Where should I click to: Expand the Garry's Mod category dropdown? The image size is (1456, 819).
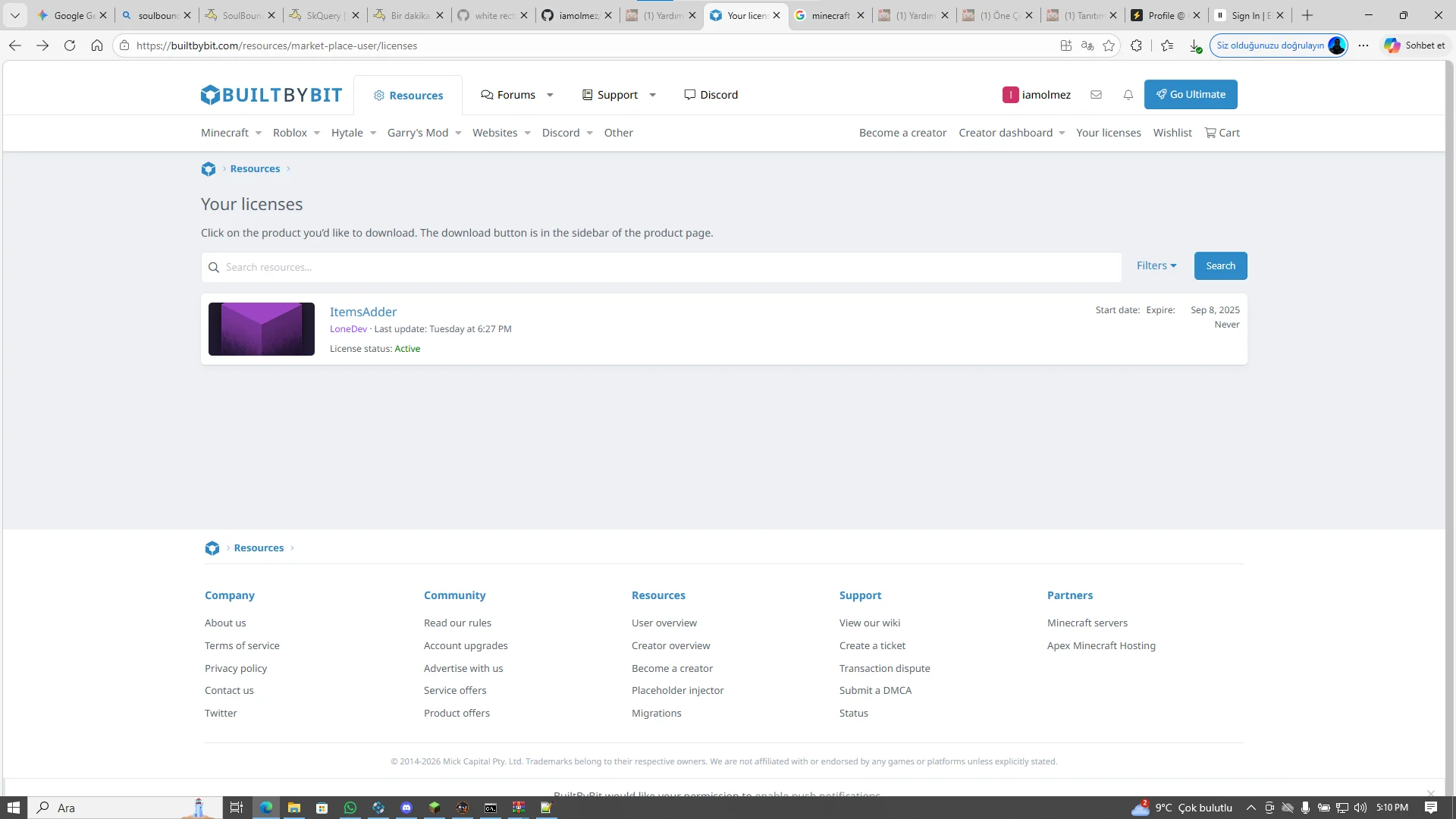click(x=458, y=133)
